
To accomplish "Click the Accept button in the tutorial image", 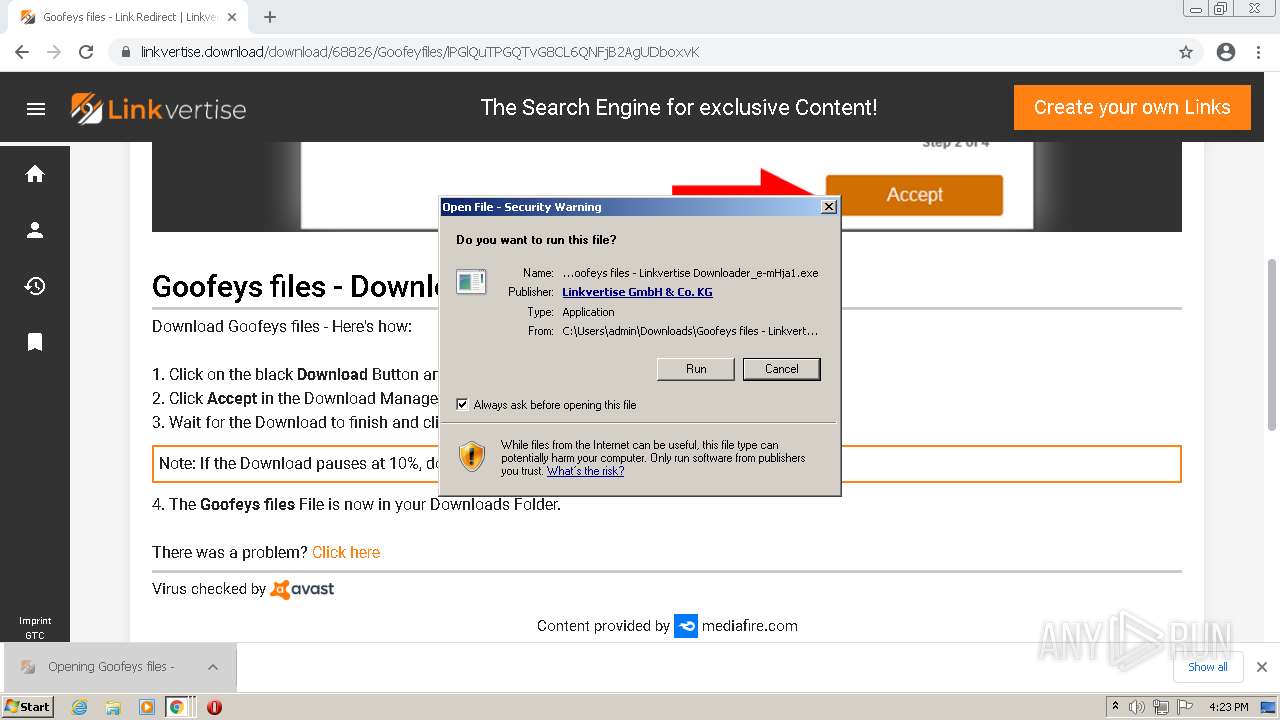I will [x=914, y=195].
